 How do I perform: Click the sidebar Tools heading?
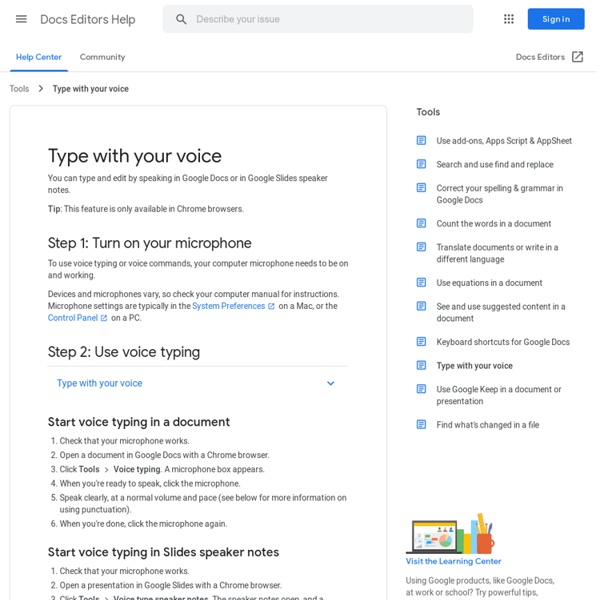tap(428, 112)
